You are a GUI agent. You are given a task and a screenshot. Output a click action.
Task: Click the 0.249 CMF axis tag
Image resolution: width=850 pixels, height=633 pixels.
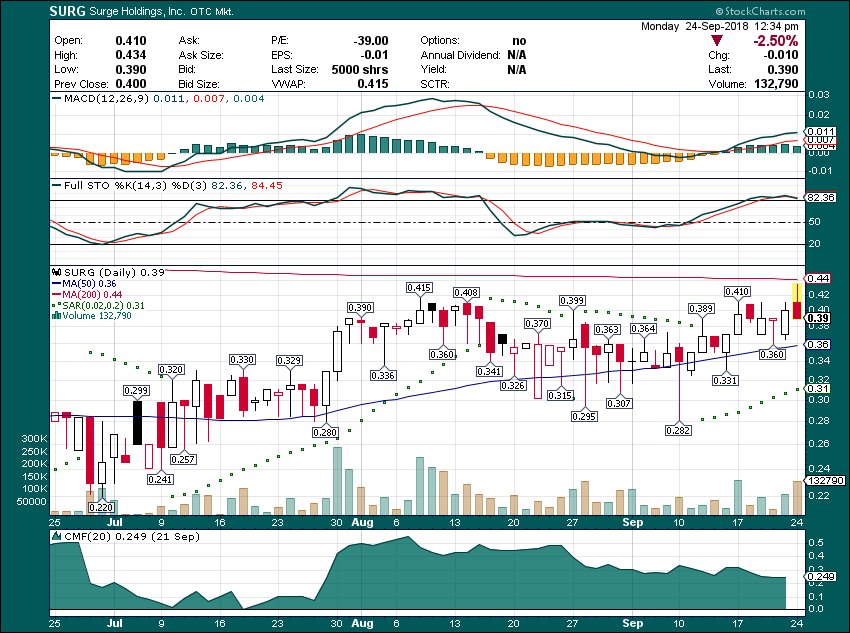pos(821,577)
